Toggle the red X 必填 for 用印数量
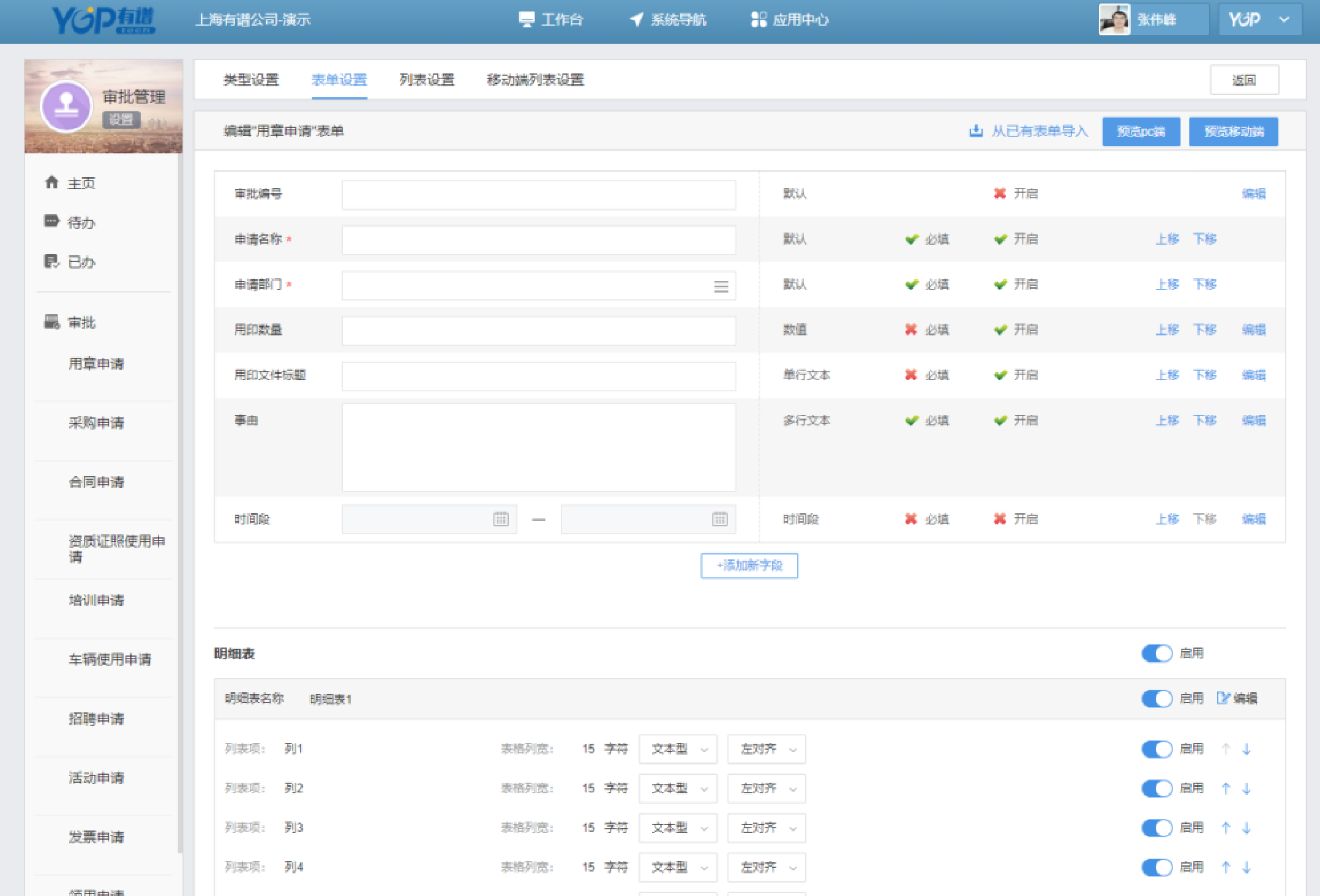The height and width of the screenshot is (896, 1320). click(911, 330)
